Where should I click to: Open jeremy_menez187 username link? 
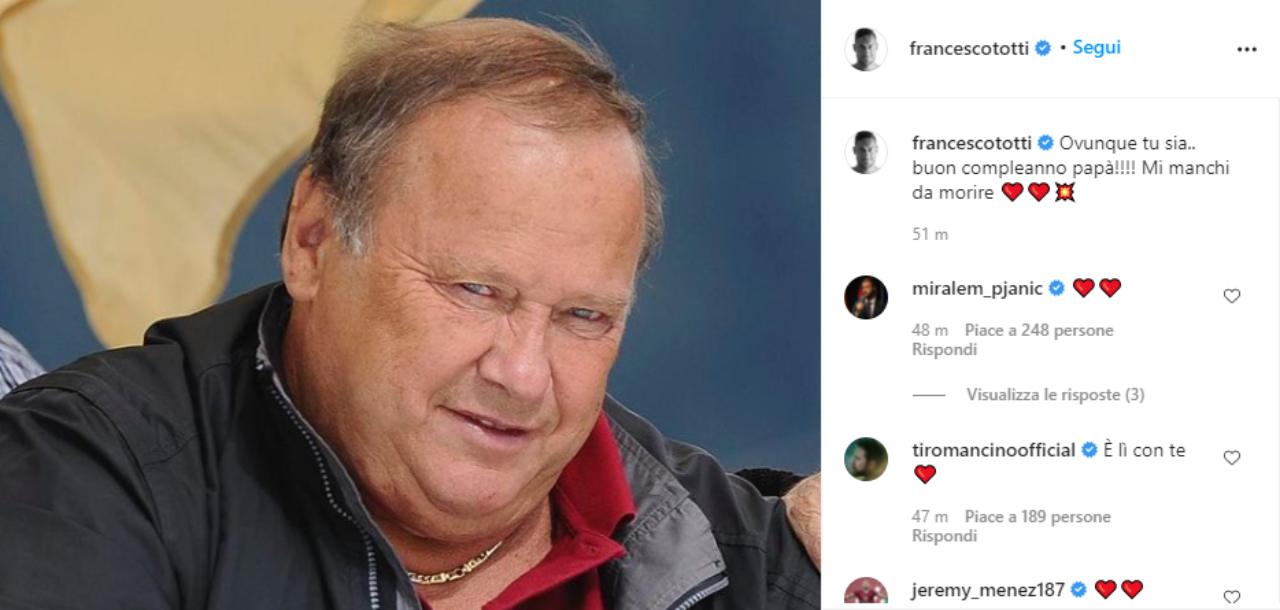point(988,589)
